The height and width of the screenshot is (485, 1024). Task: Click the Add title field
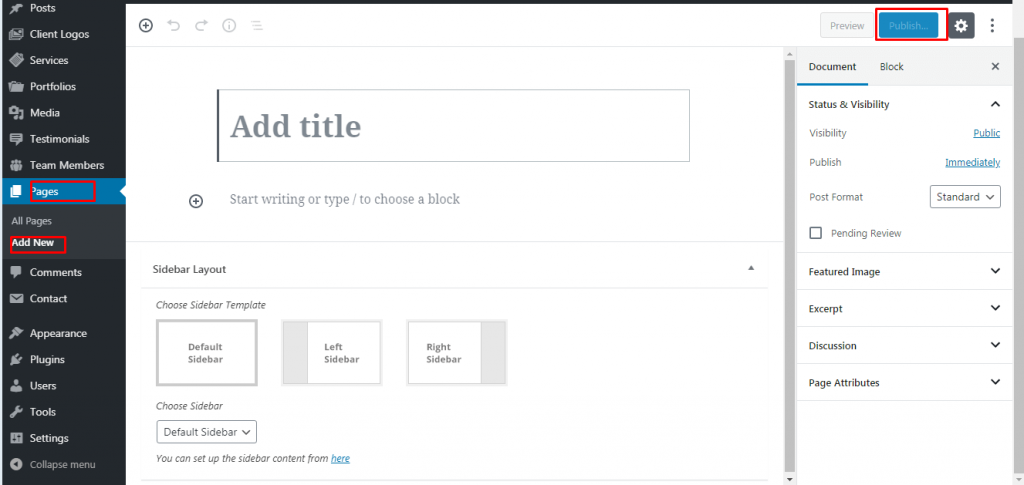453,126
